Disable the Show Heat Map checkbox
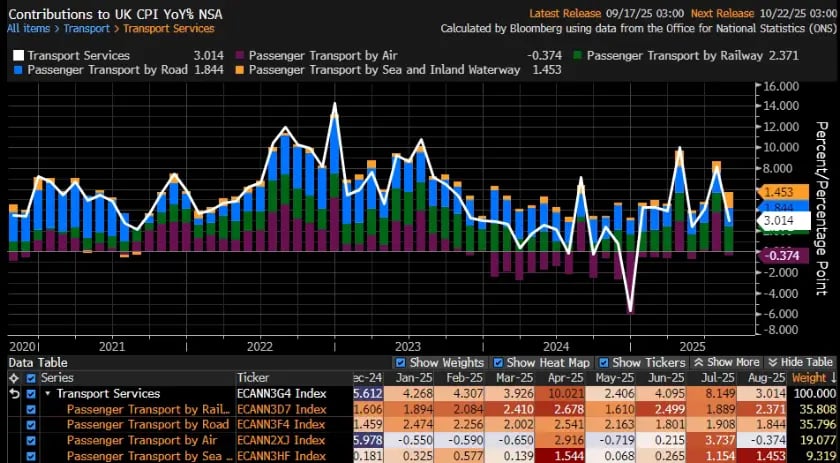Screen dimensions: 840x463 click(498, 362)
